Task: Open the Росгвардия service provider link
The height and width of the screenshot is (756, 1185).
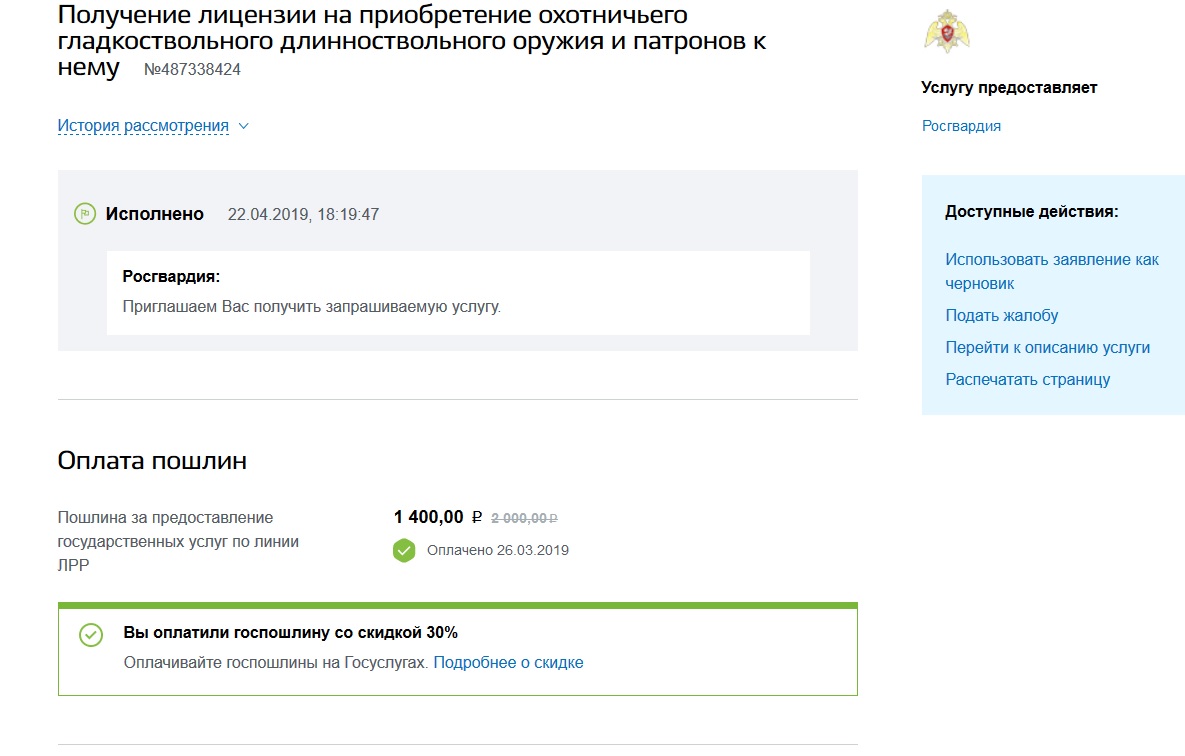Action: tap(961, 126)
